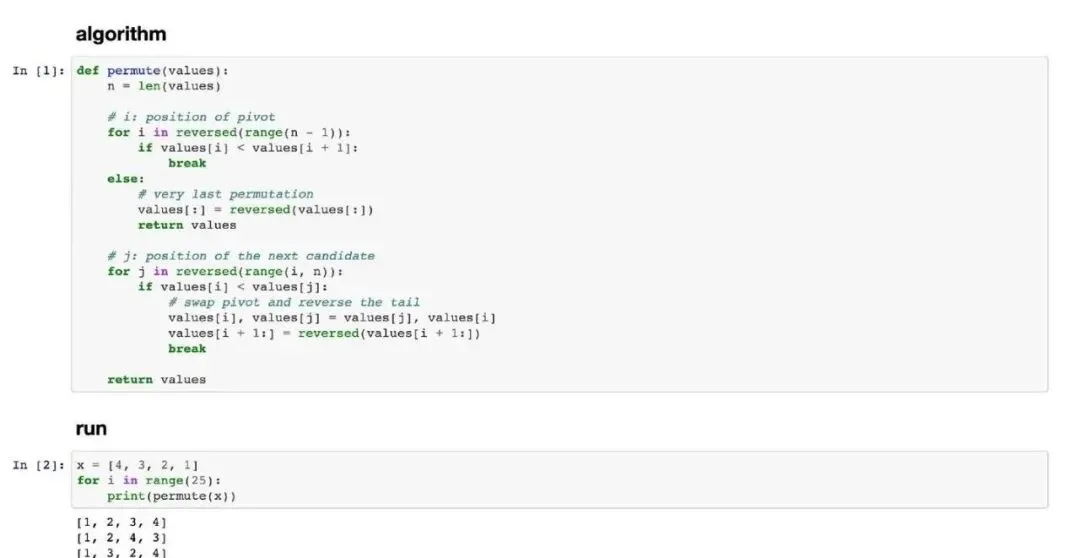Click the 'def permute(values):' line

[x=152, y=71]
